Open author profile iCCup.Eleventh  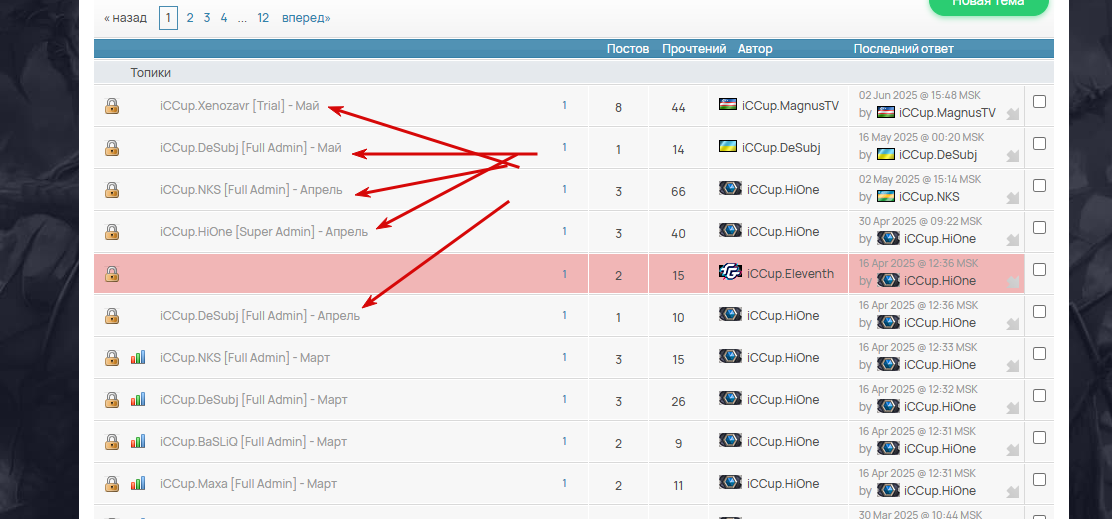791,274
